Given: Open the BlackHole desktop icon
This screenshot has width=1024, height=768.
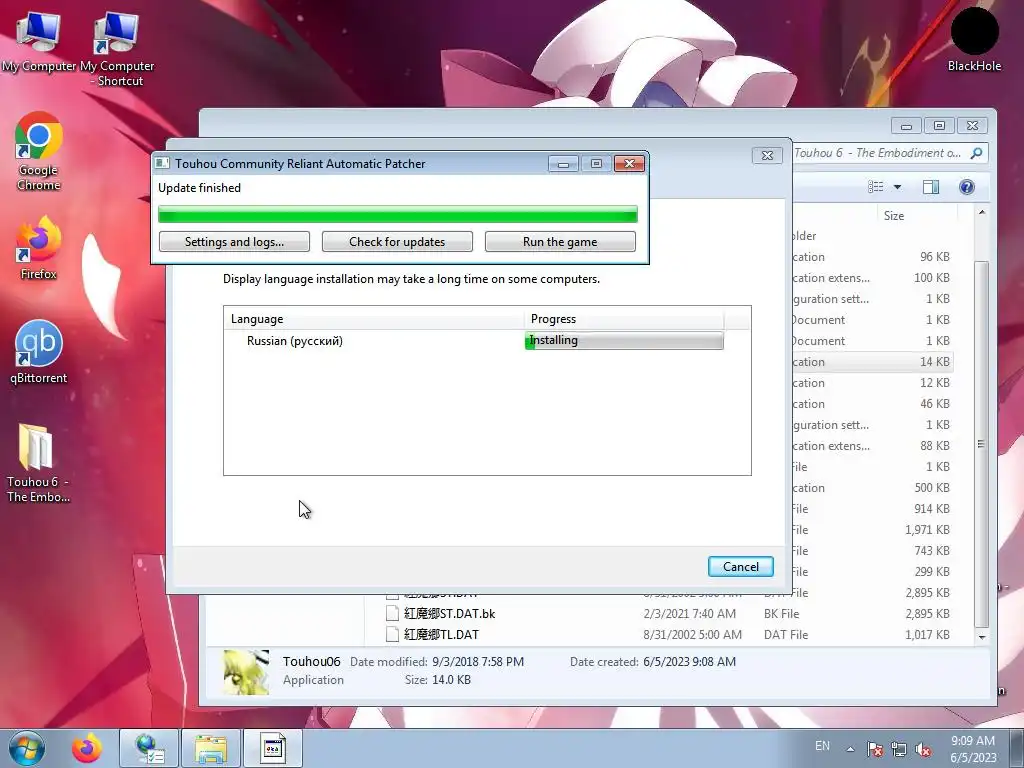Looking at the screenshot, I should point(974,40).
